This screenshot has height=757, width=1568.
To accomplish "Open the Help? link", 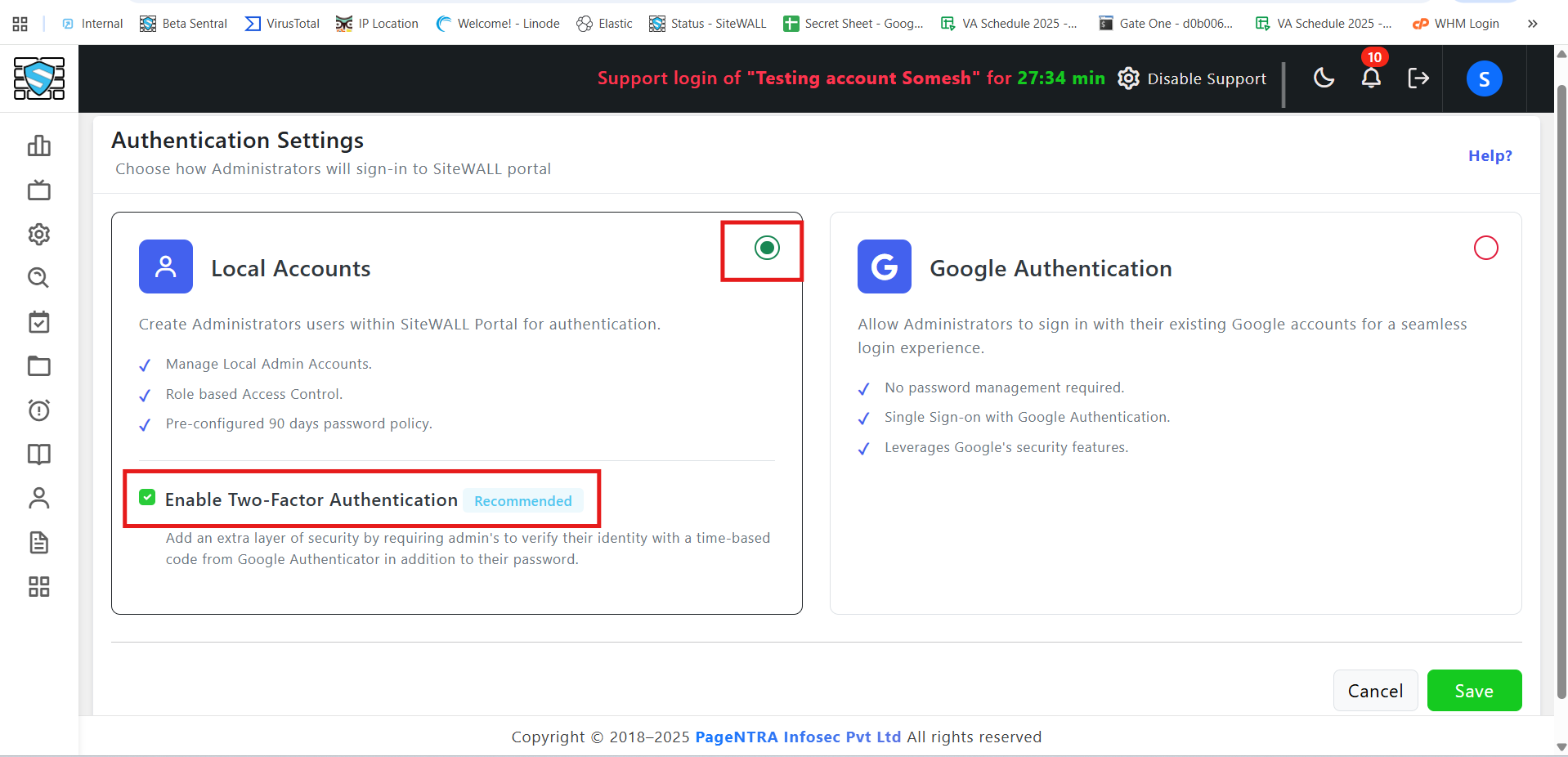I will [1490, 155].
